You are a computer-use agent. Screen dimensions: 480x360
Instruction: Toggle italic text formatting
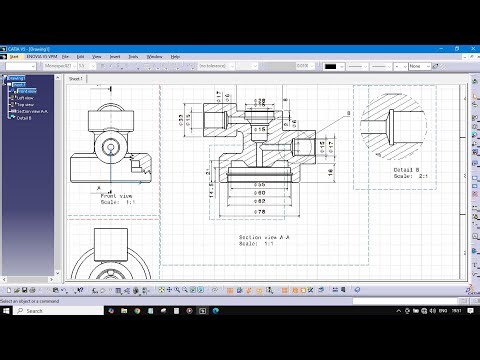[111, 66]
